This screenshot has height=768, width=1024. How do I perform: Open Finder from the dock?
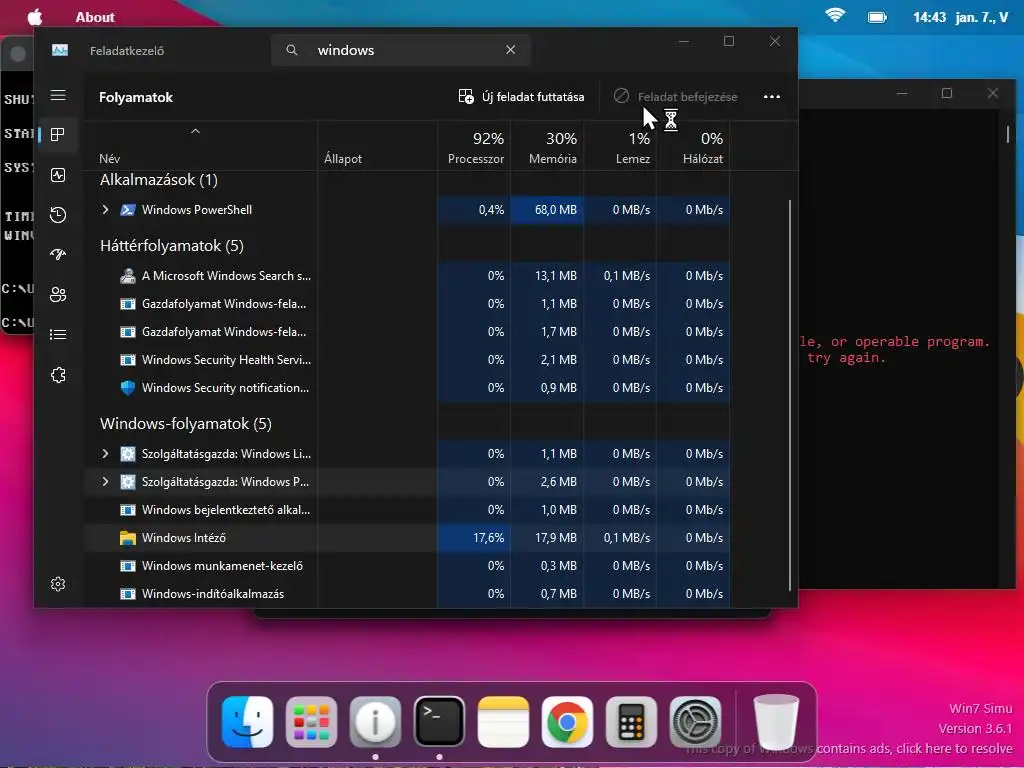tap(248, 722)
